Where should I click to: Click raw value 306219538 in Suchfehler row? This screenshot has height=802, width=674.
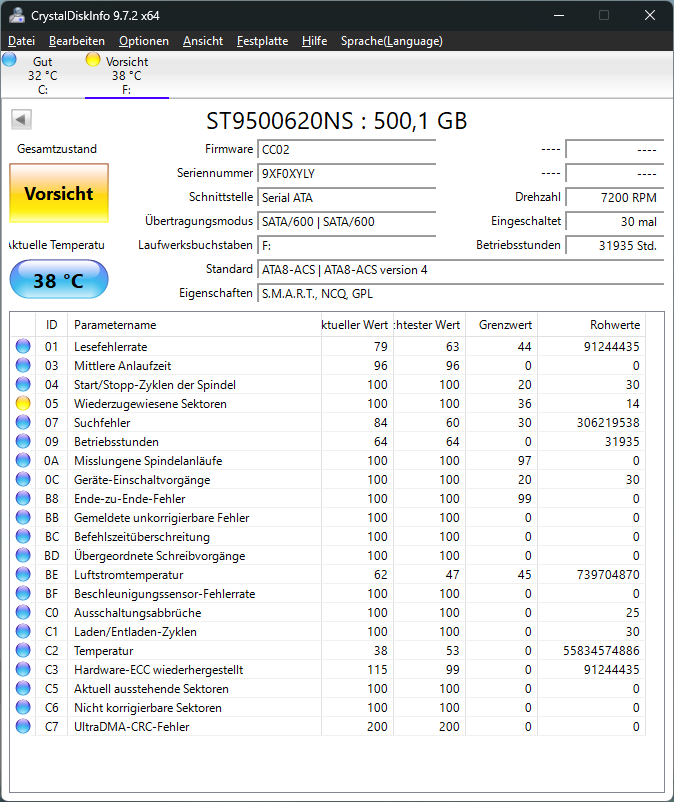click(608, 423)
